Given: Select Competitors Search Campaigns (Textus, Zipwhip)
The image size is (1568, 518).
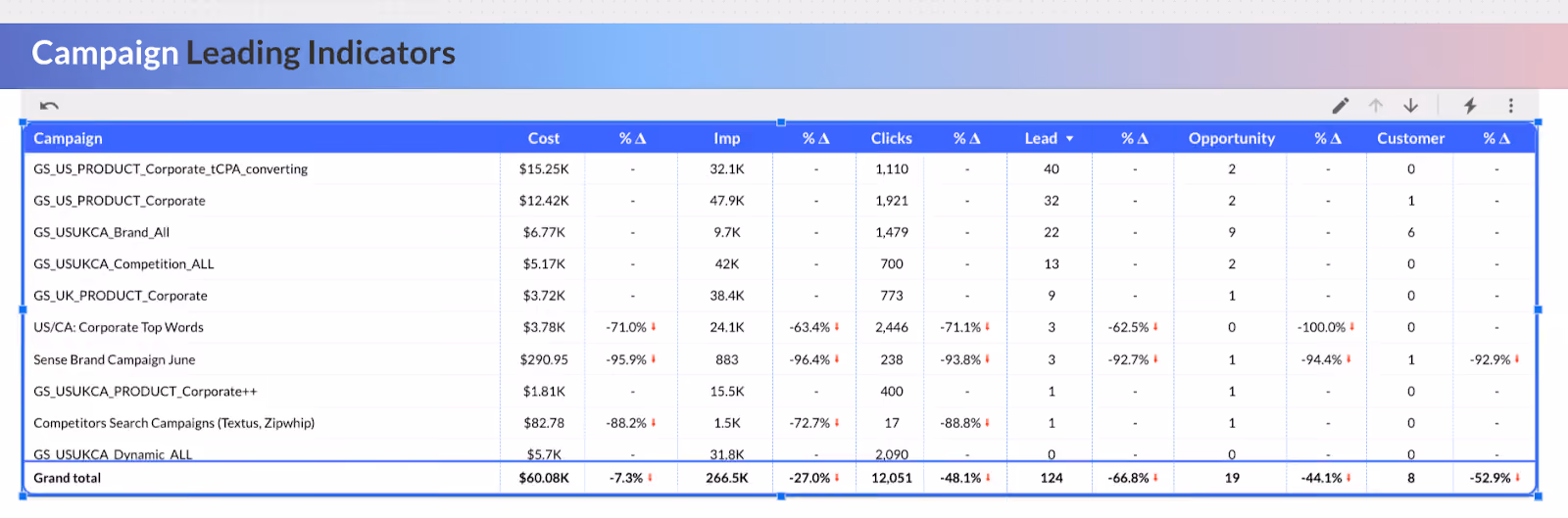Looking at the screenshot, I should 174,423.
